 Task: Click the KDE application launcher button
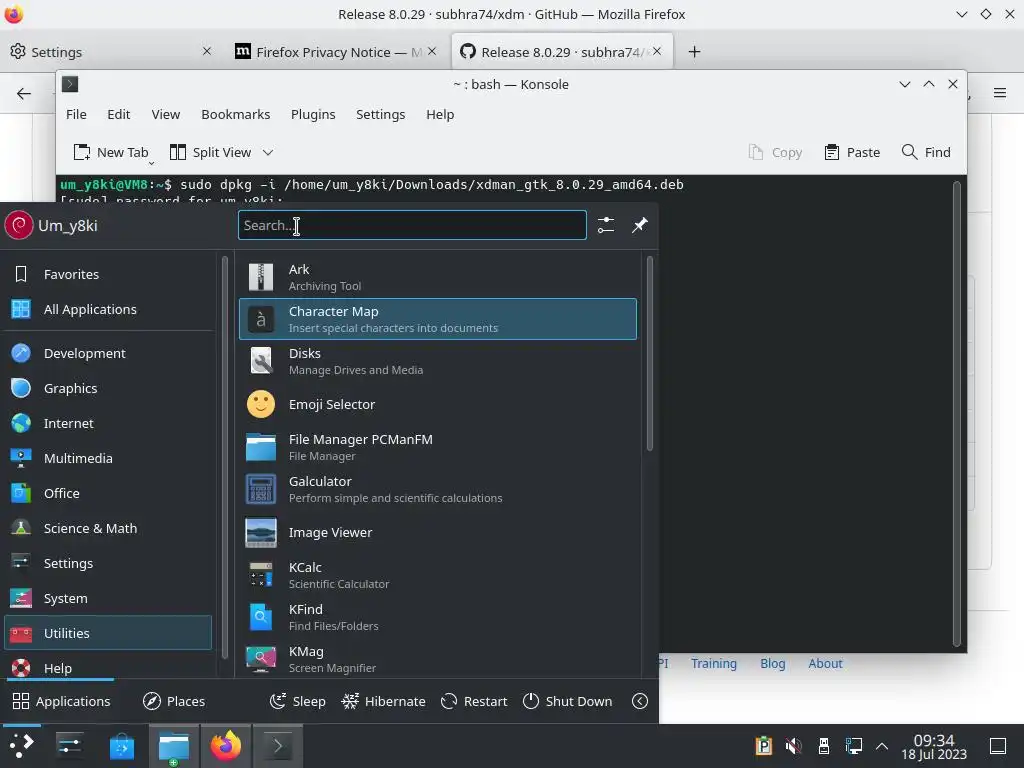(22, 746)
